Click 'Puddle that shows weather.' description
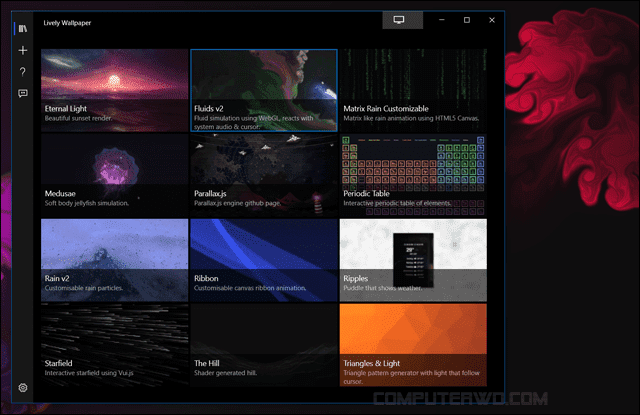The height and width of the screenshot is (415, 640). point(382,288)
